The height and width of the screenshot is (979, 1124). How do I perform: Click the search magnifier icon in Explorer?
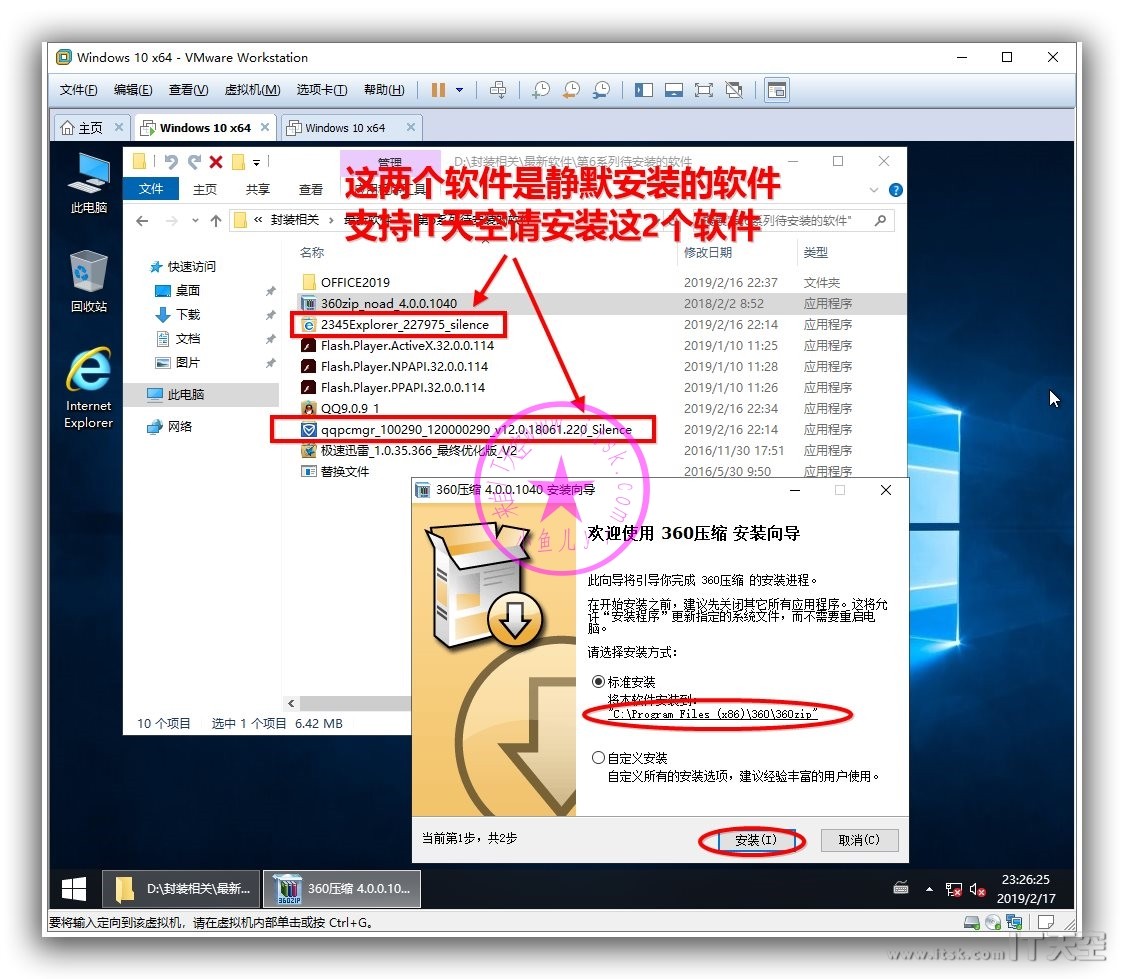(880, 220)
